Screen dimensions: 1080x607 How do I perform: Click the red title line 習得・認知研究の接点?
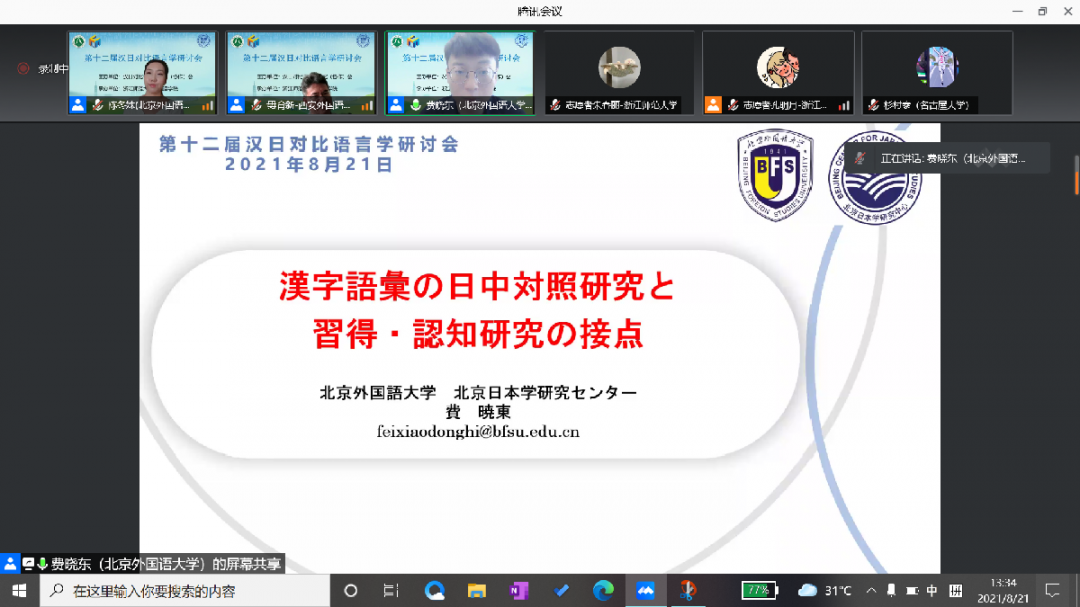(478, 334)
